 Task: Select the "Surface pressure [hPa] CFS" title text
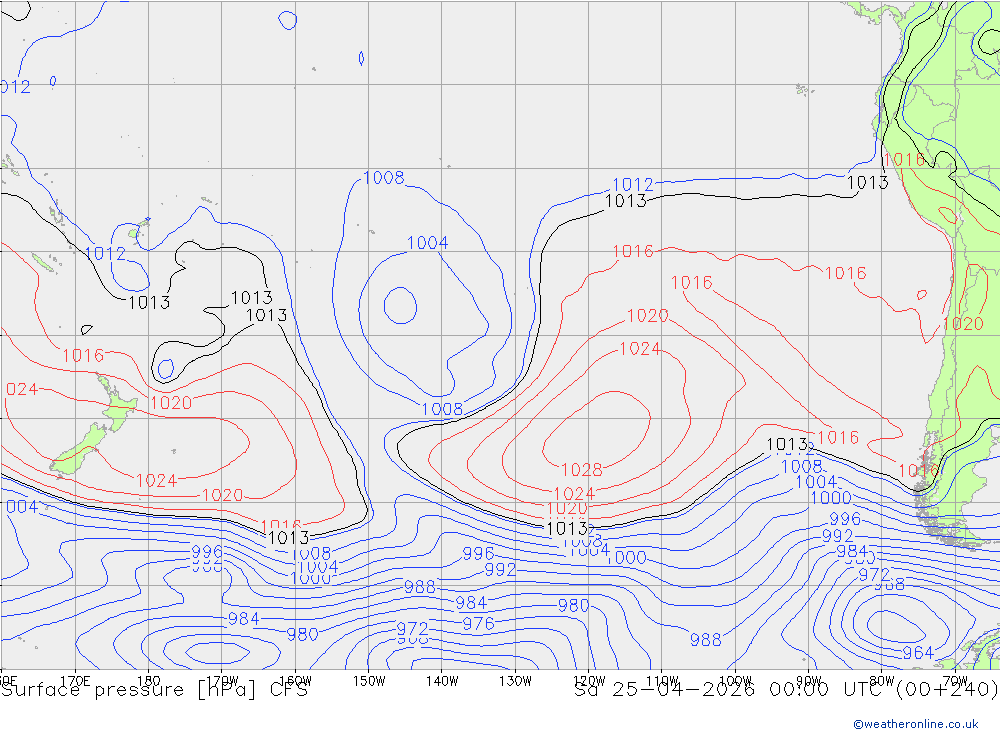(154, 690)
